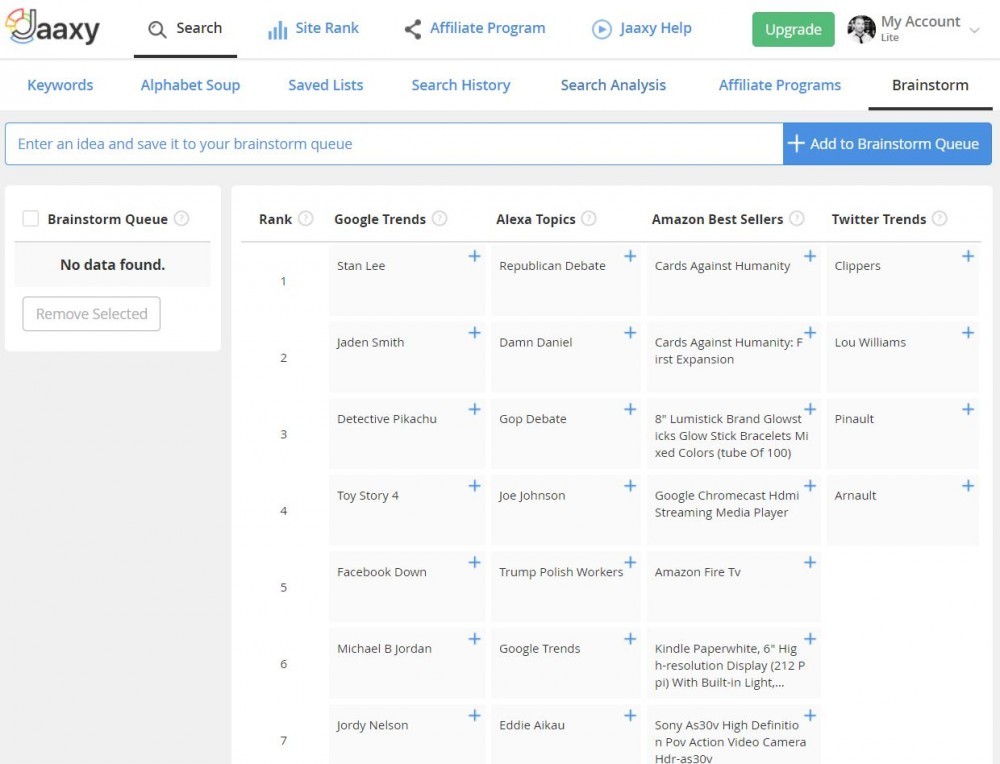Add Republican Debate to queue
This screenshot has height=764, width=1000.
point(630,256)
